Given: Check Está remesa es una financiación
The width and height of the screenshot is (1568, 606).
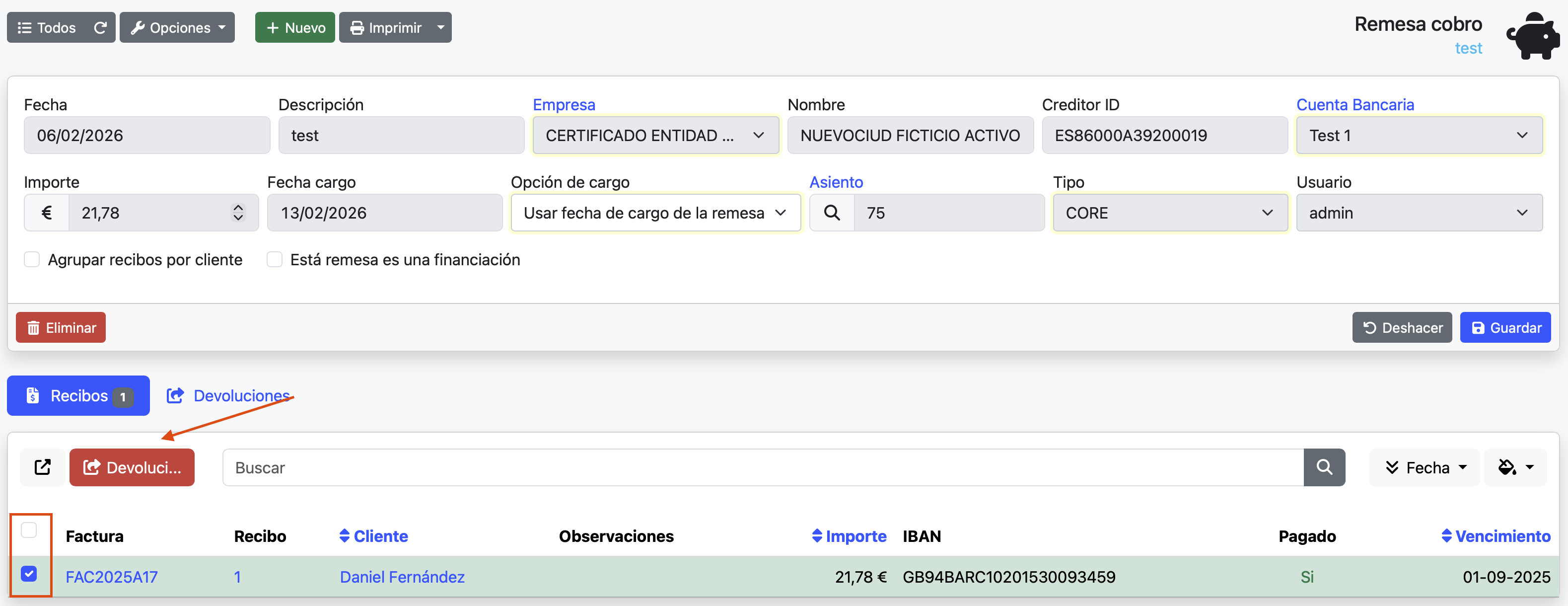Looking at the screenshot, I should (275, 259).
